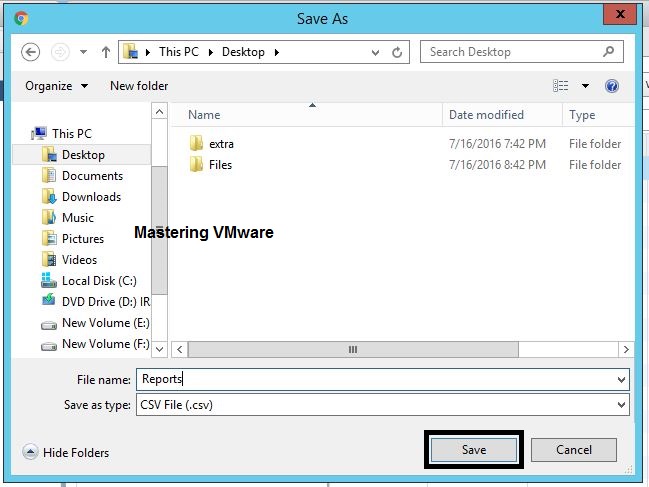The width and height of the screenshot is (649, 487).
Task: Open Downloads in navigation pane
Action: point(91,197)
